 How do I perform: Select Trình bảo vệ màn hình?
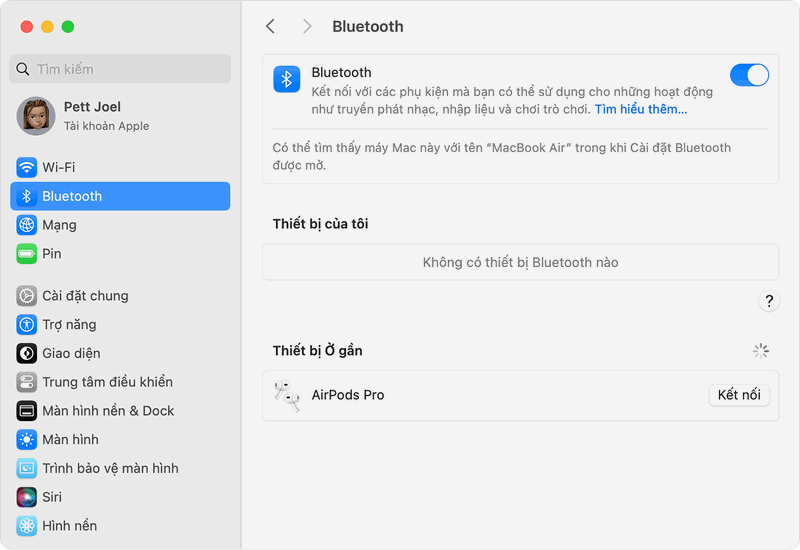(x=120, y=468)
